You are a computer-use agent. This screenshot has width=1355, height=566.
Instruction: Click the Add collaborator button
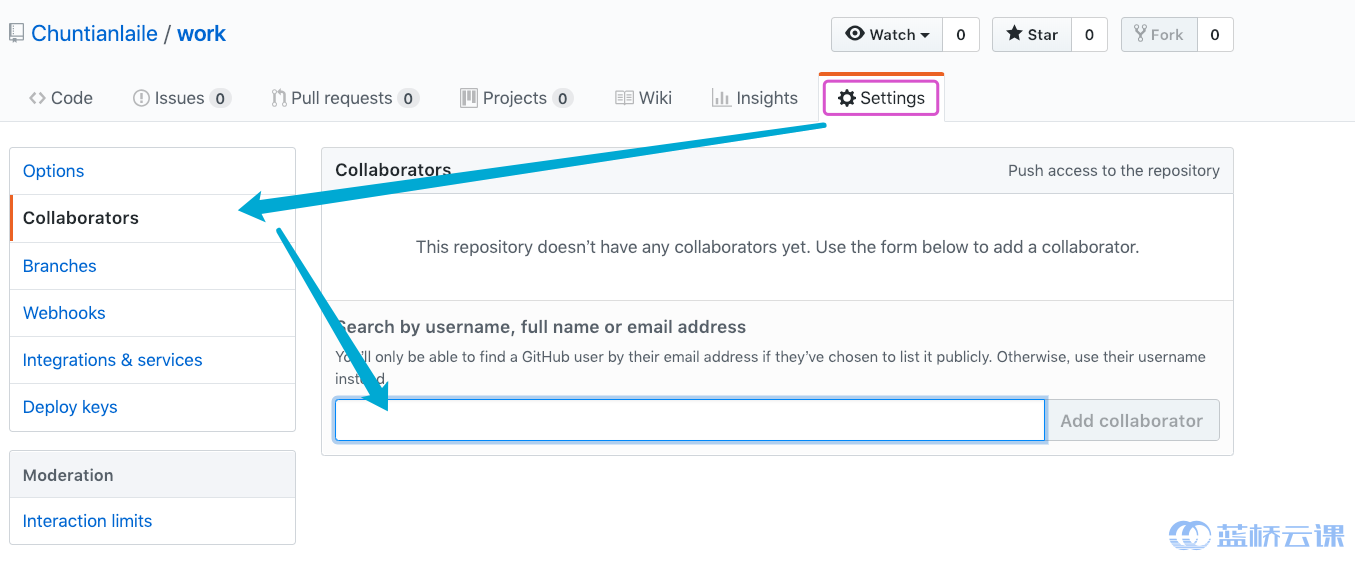pyautogui.click(x=1132, y=420)
